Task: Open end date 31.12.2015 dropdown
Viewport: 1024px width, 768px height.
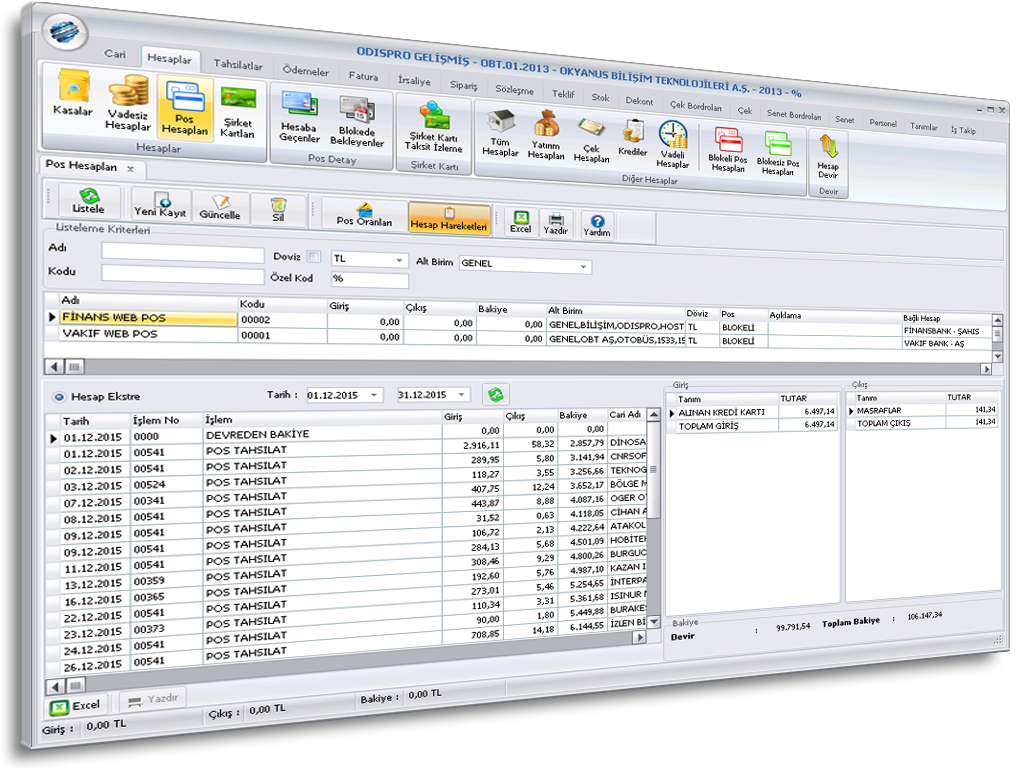Action: (x=461, y=394)
